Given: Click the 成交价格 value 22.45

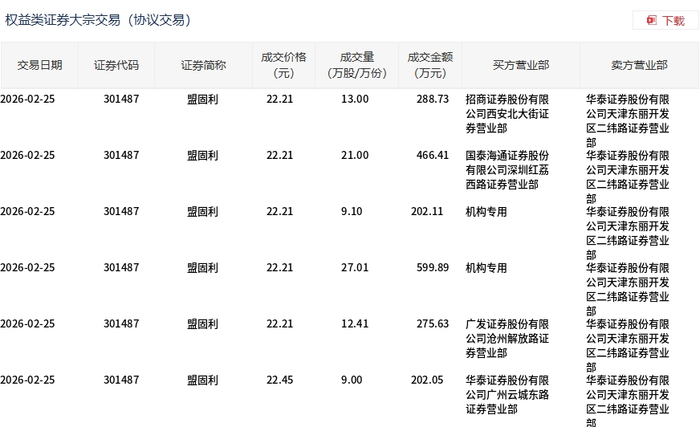Looking at the screenshot, I should click(x=280, y=380).
